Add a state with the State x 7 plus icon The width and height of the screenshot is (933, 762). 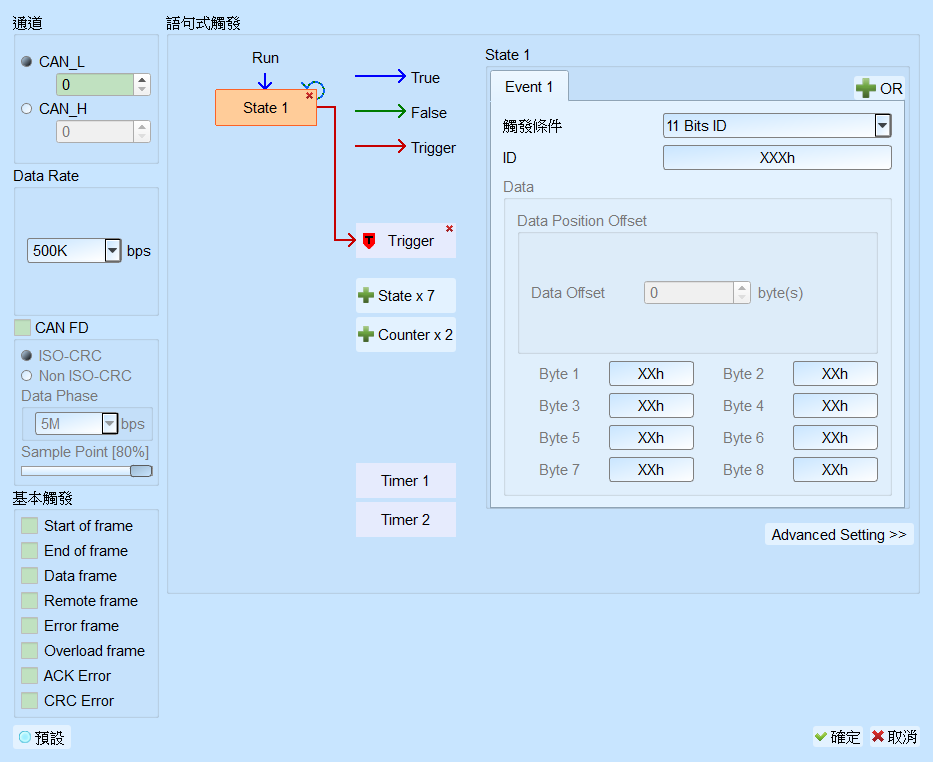(366, 296)
